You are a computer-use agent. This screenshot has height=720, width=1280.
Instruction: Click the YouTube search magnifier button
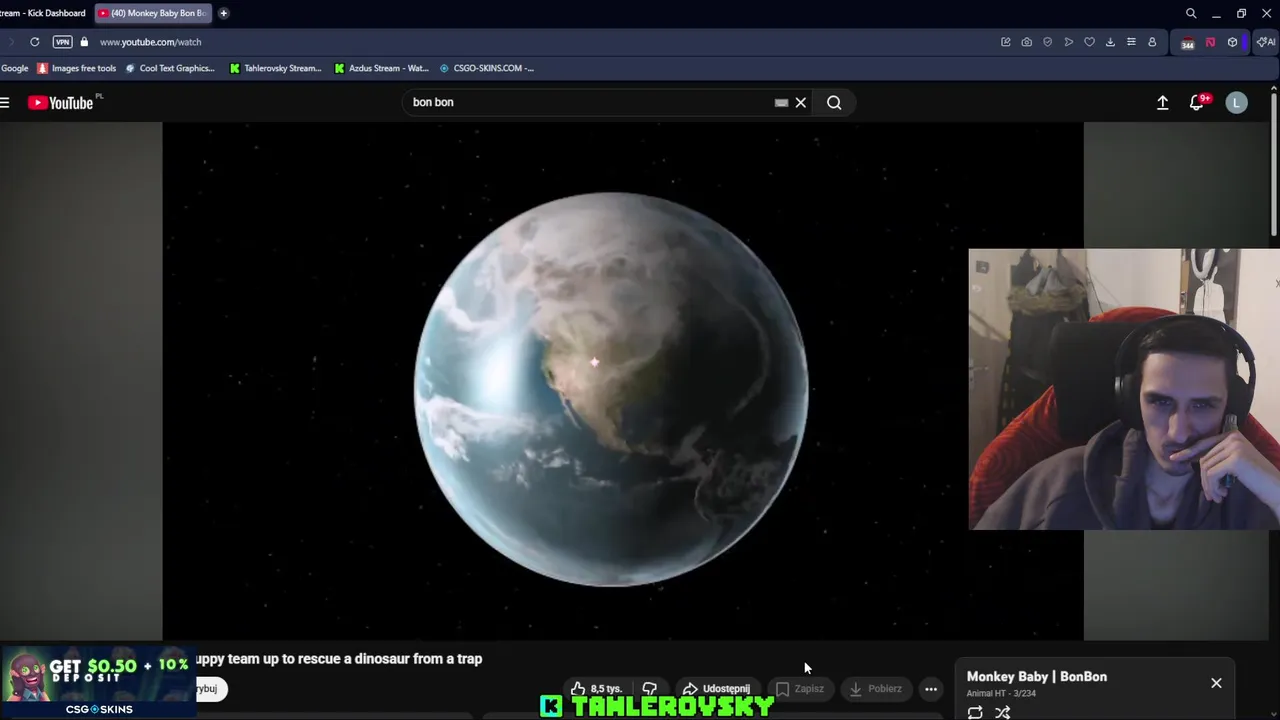pos(834,102)
